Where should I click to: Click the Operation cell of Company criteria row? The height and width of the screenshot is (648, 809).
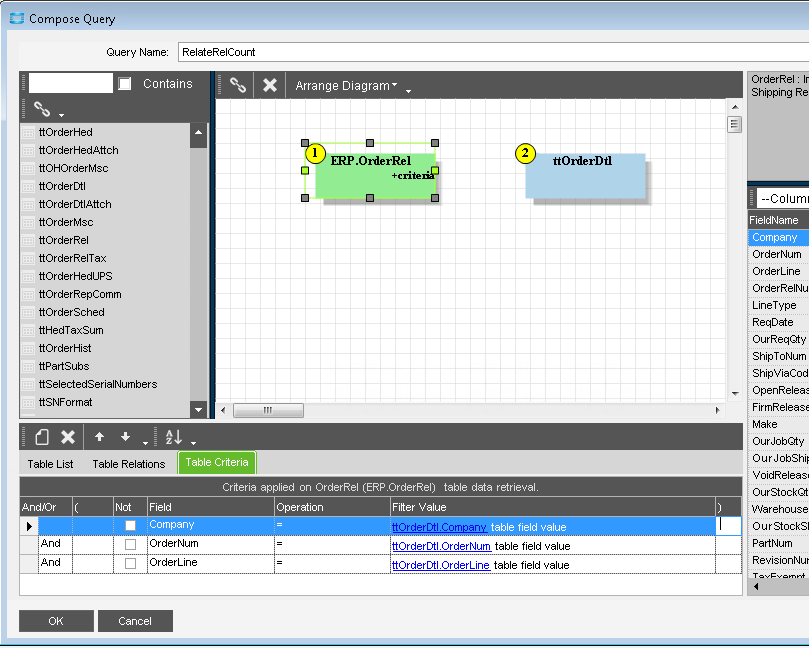pos(332,526)
